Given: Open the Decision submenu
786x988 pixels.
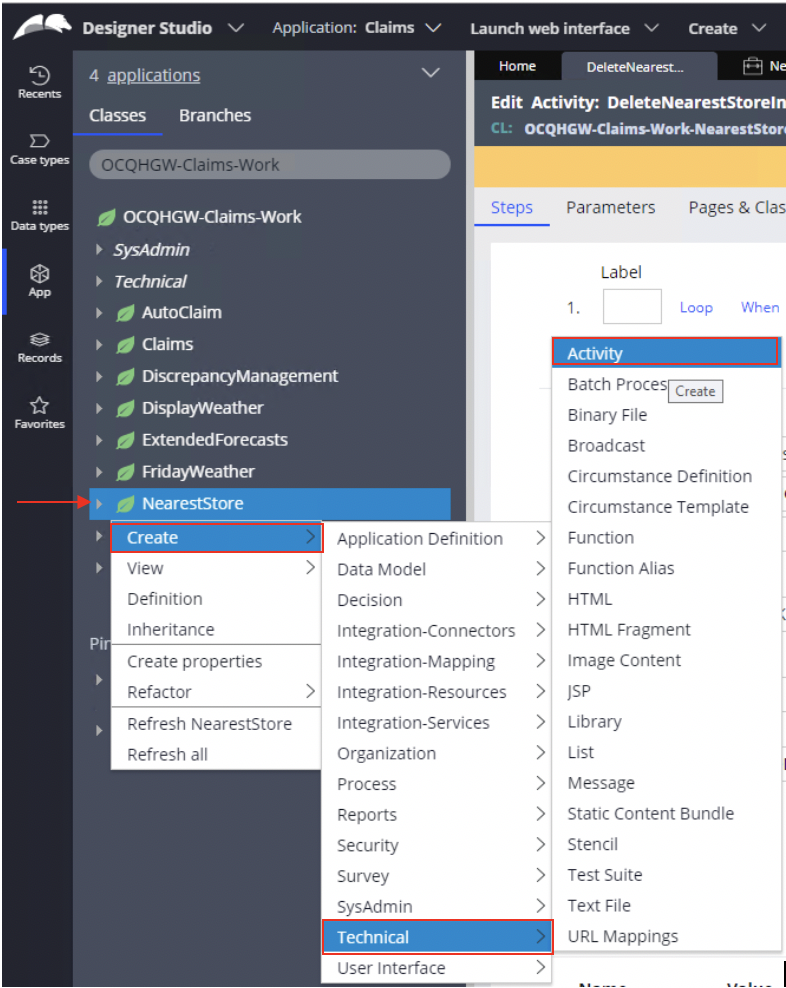Looking at the screenshot, I should click(436, 600).
